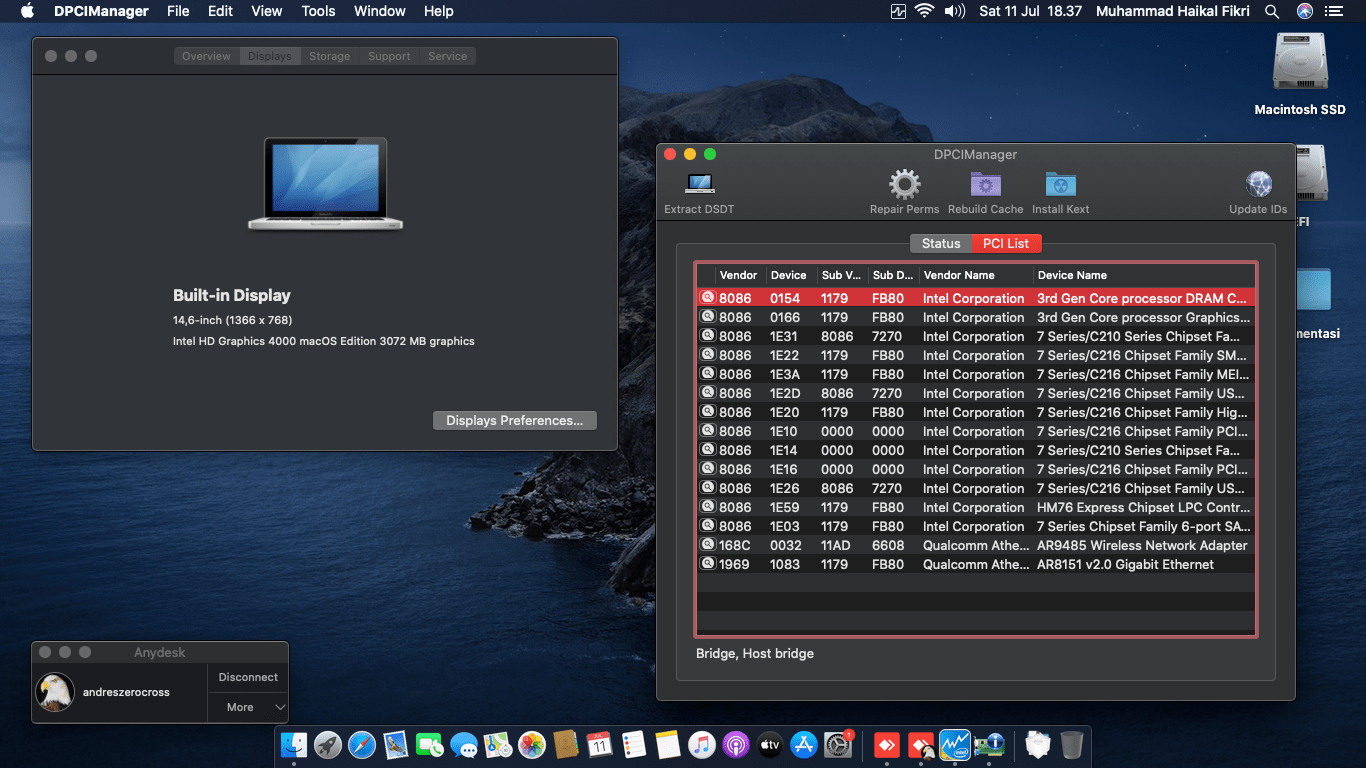Click the lookup icon on the HM76 Express Chipset row
The height and width of the screenshot is (768, 1366).
[x=708, y=507]
